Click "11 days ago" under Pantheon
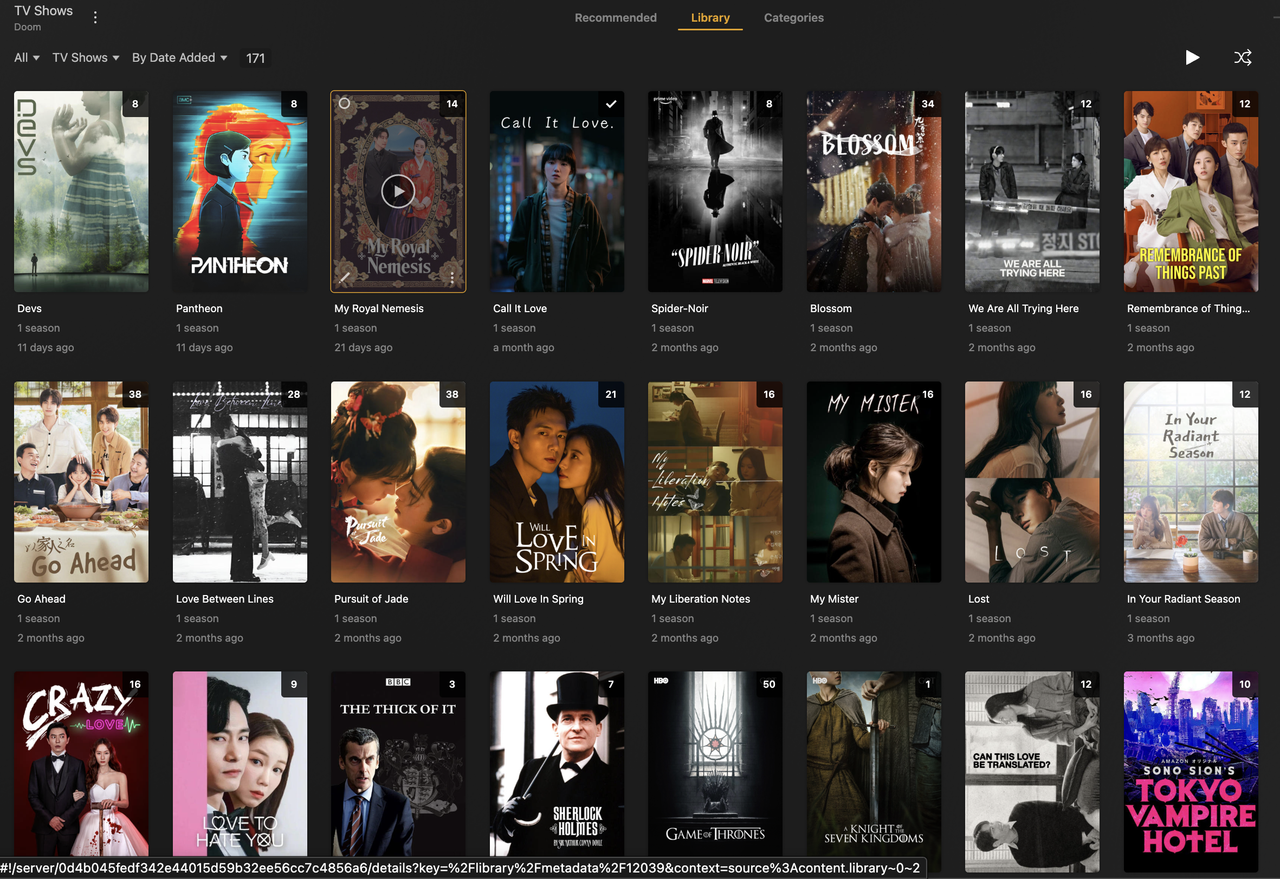This screenshot has height=879, width=1280. coord(204,348)
